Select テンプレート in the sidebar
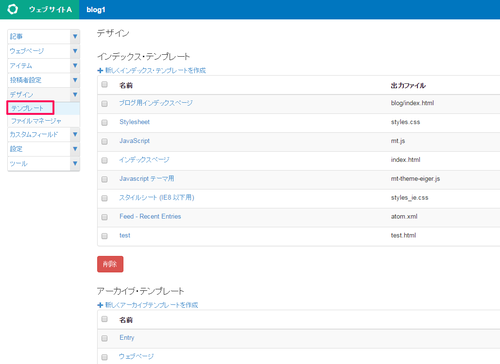Image resolution: width=500 pixels, height=364 pixels. click(27, 108)
